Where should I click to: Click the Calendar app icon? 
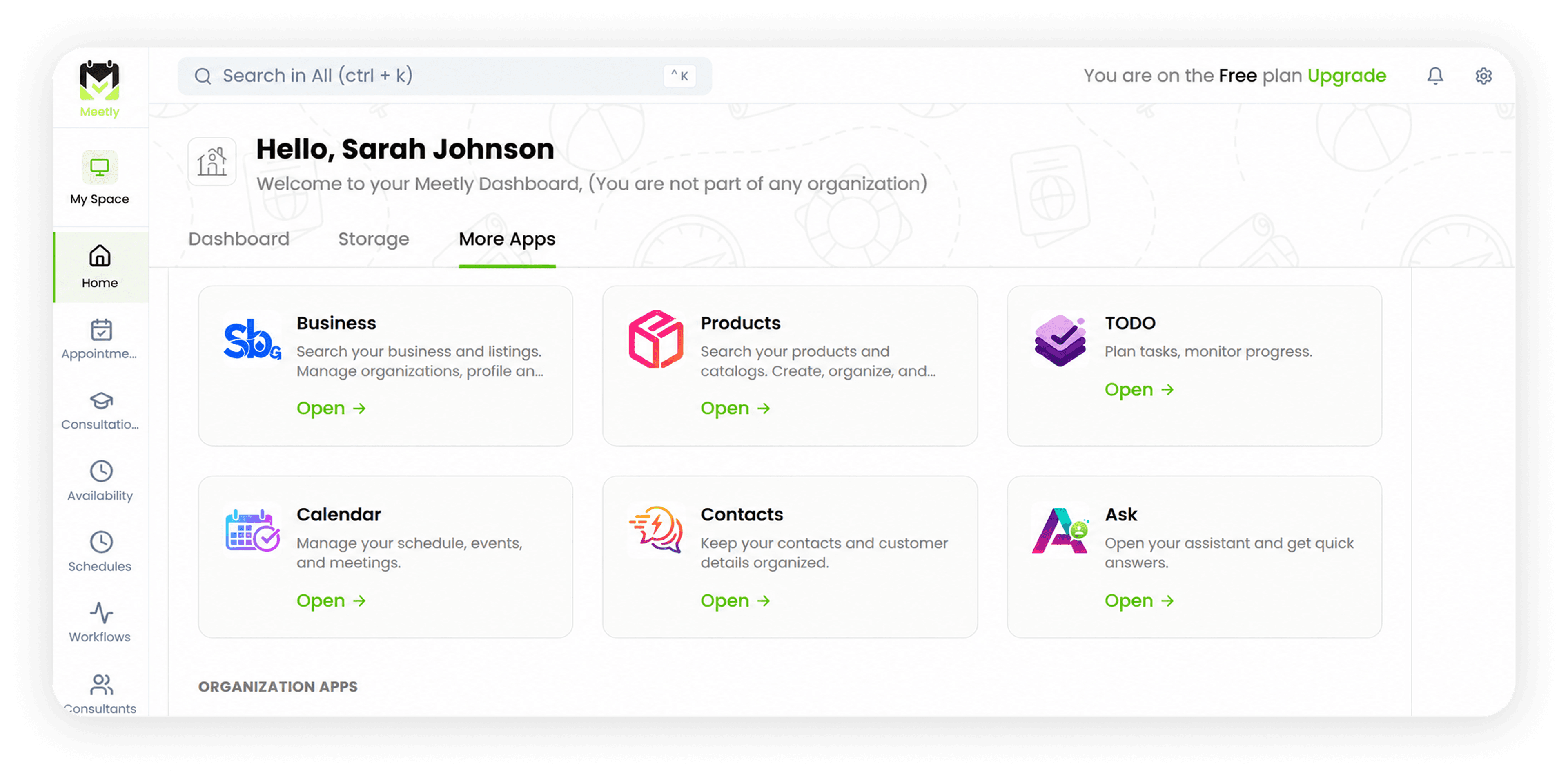pos(252,530)
